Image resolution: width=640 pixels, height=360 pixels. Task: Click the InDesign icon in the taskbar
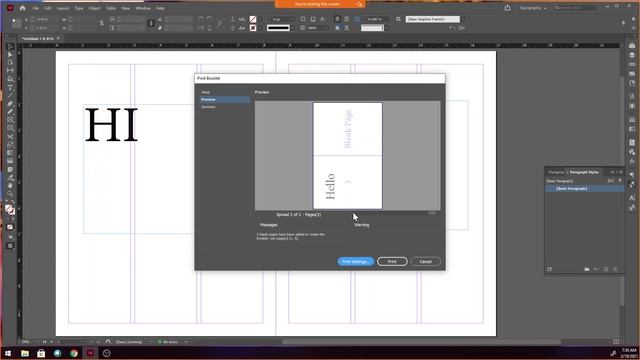[90, 353]
